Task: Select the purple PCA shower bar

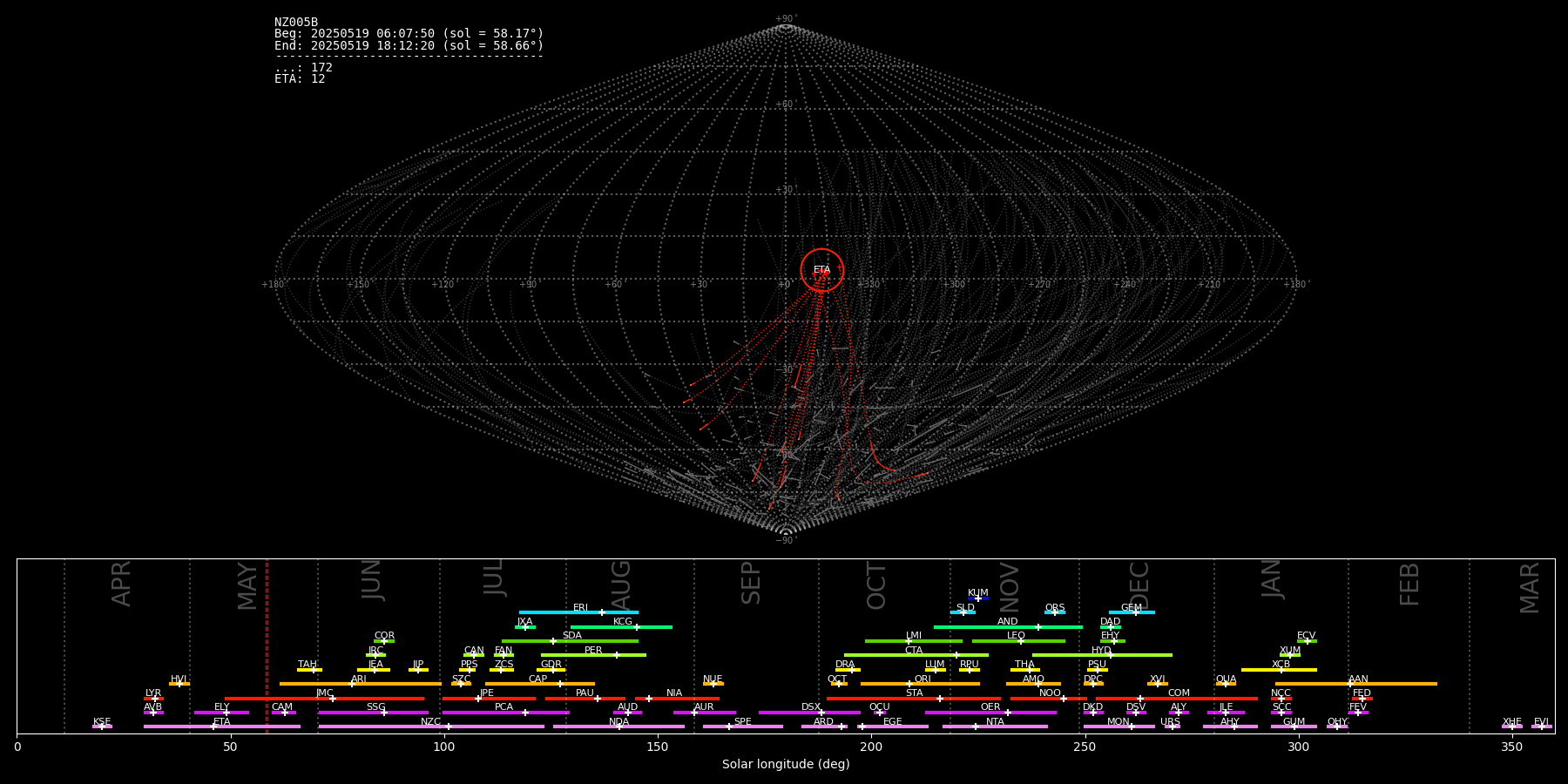Action: tap(505, 713)
